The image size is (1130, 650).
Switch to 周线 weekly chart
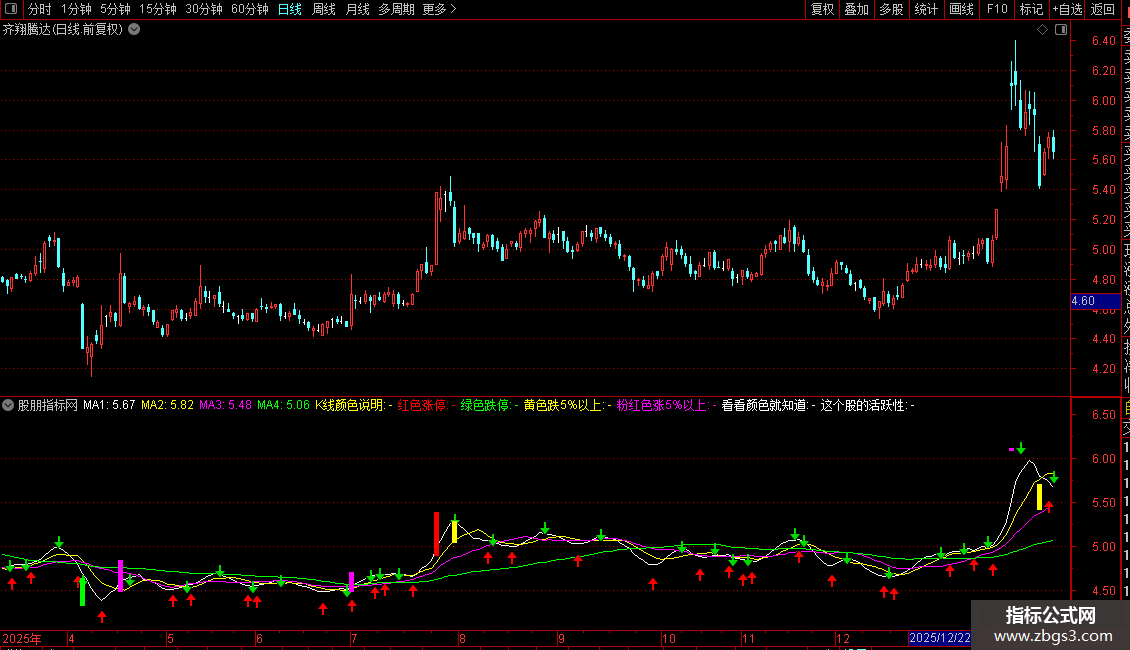coord(324,9)
